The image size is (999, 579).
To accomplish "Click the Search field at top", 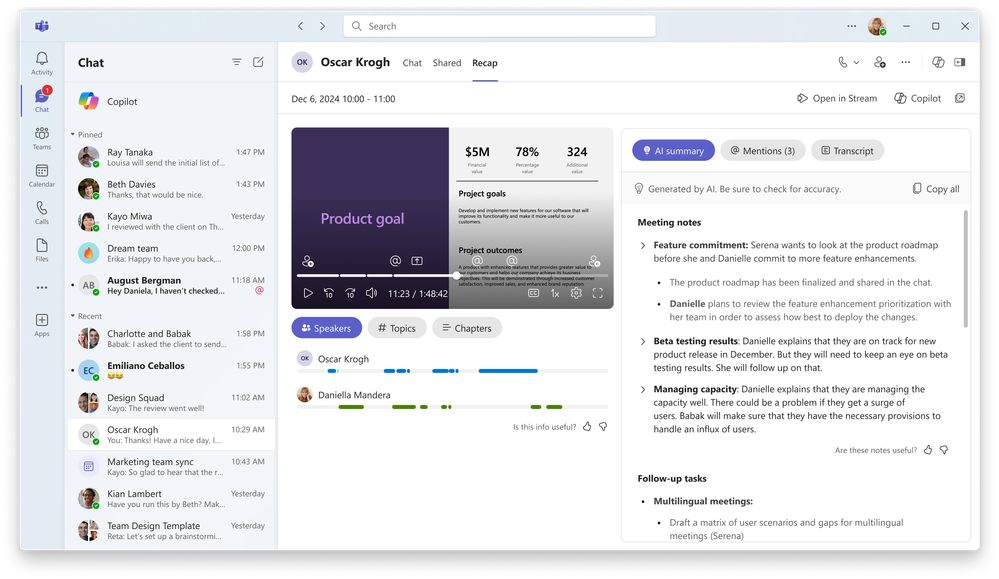I will (500, 26).
